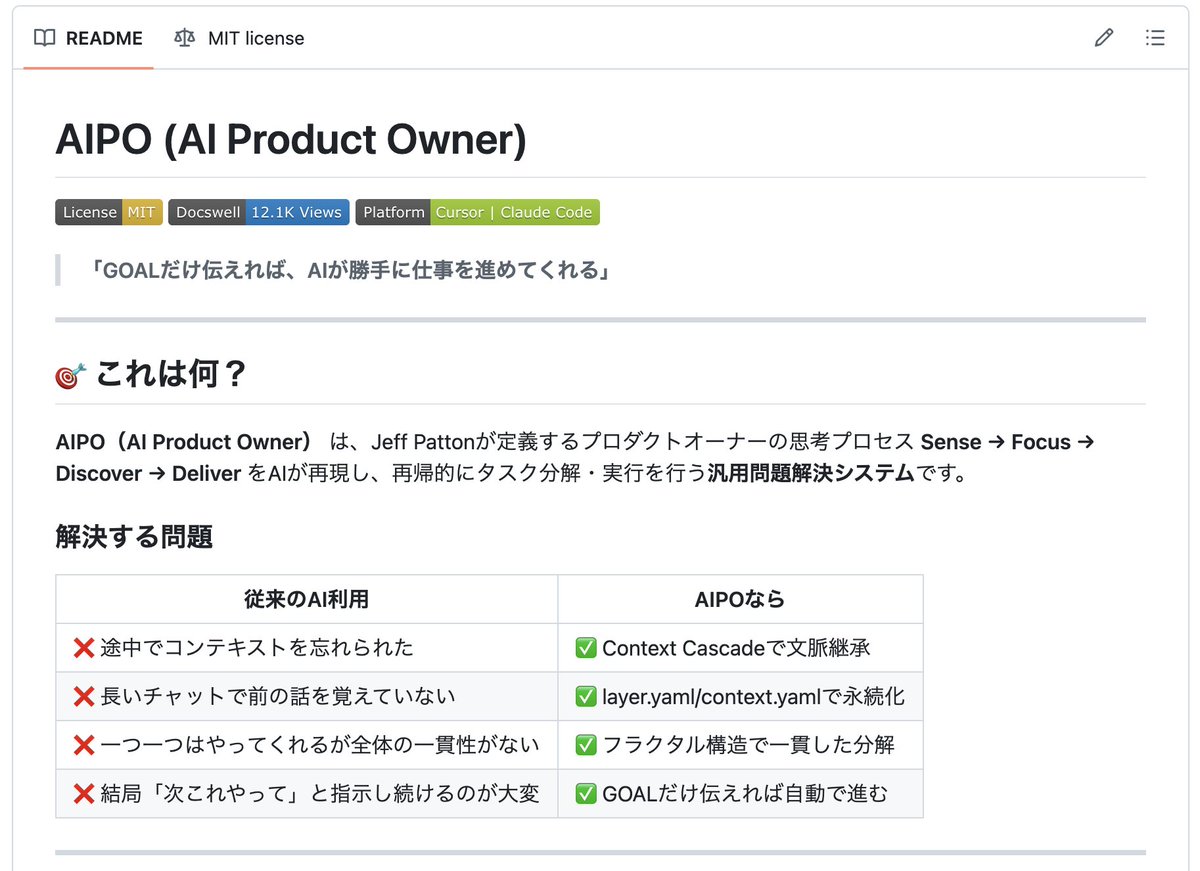Click the cell GOALだけ伝えれば自動で進む
This screenshot has width=1200, height=871.
click(x=740, y=794)
